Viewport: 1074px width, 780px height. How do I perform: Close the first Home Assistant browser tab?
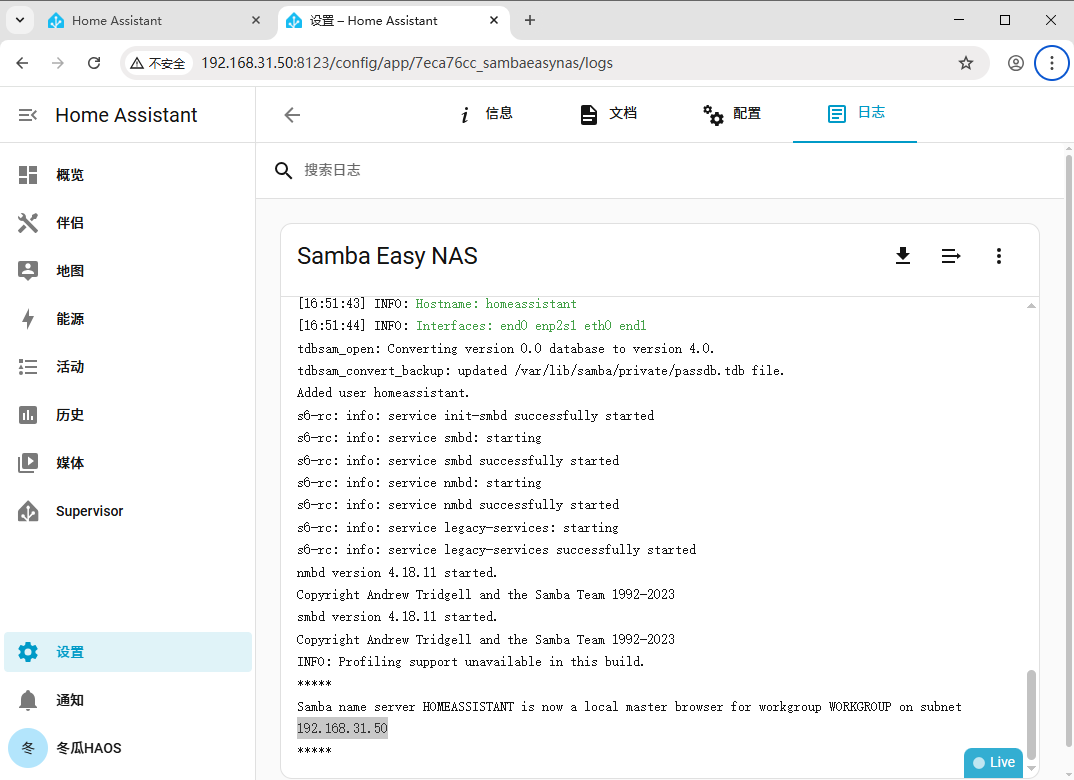point(256,21)
